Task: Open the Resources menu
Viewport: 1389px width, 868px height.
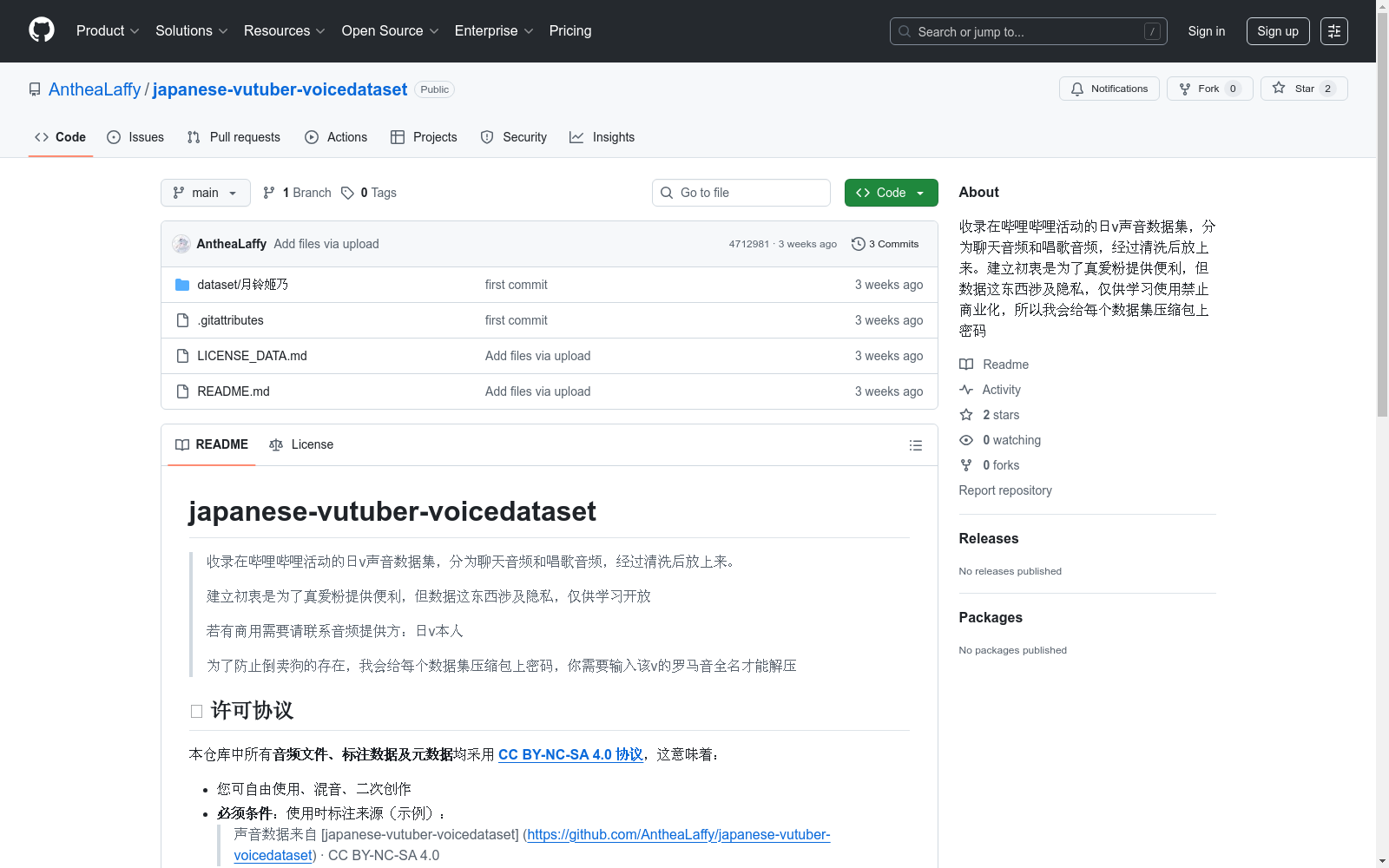Action: click(x=285, y=30)
